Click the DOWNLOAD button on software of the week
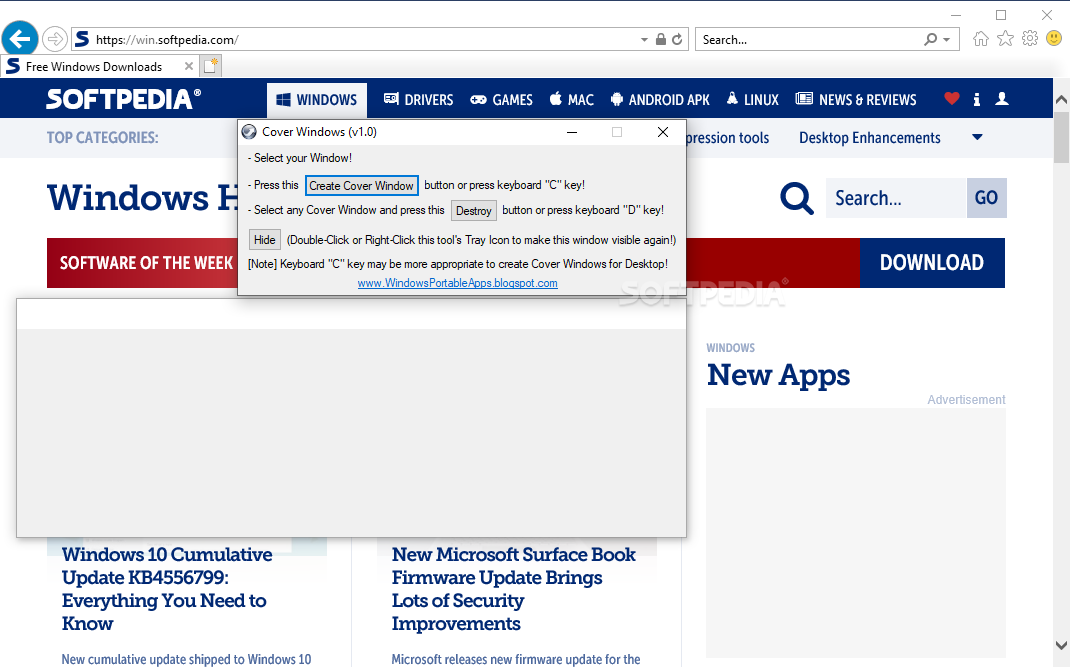Image resolution: width=1070 pixels, height=667 pixels. pos(931,263)
